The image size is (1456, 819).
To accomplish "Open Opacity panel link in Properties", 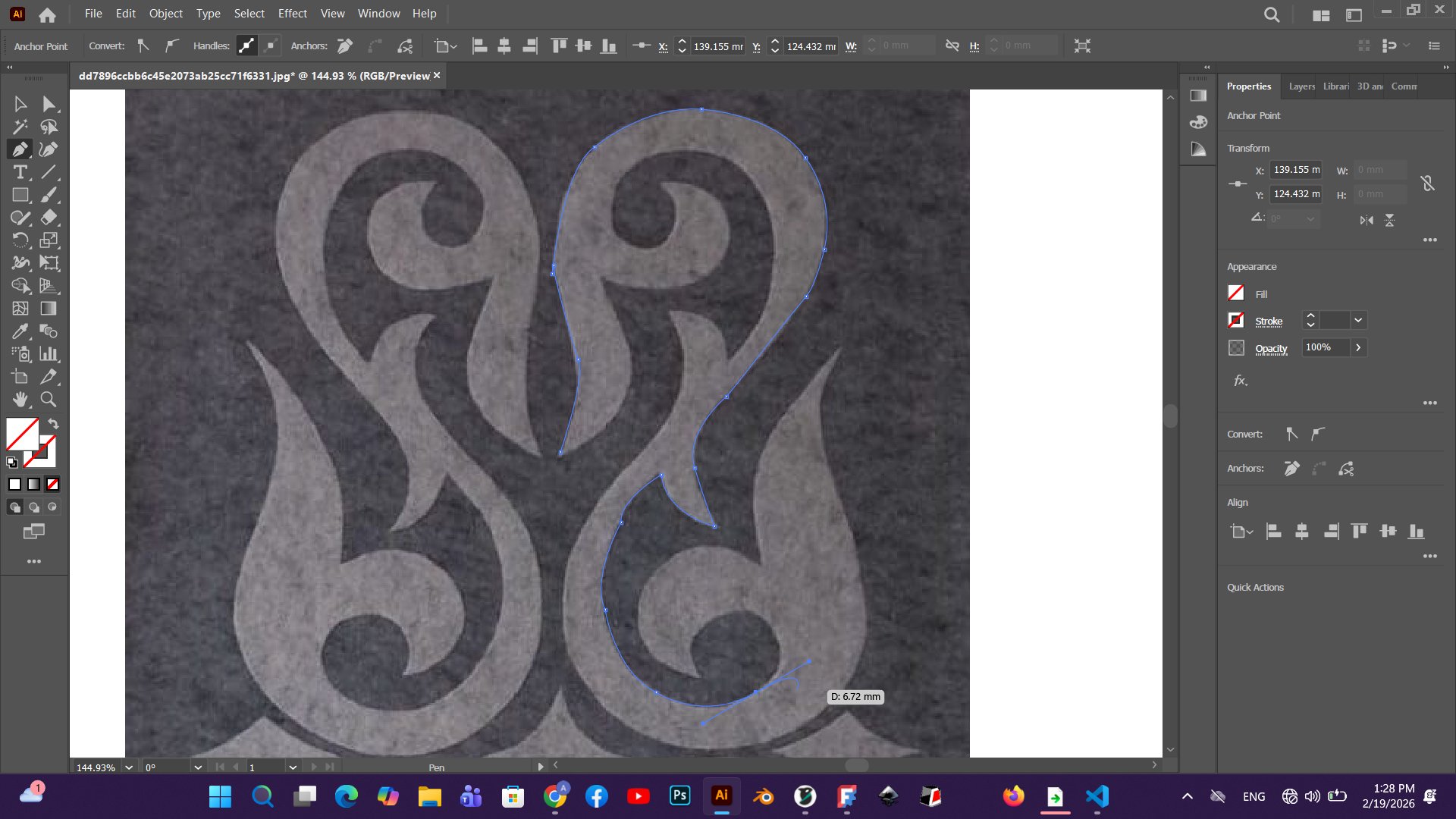I will [x=1271, y=349].
